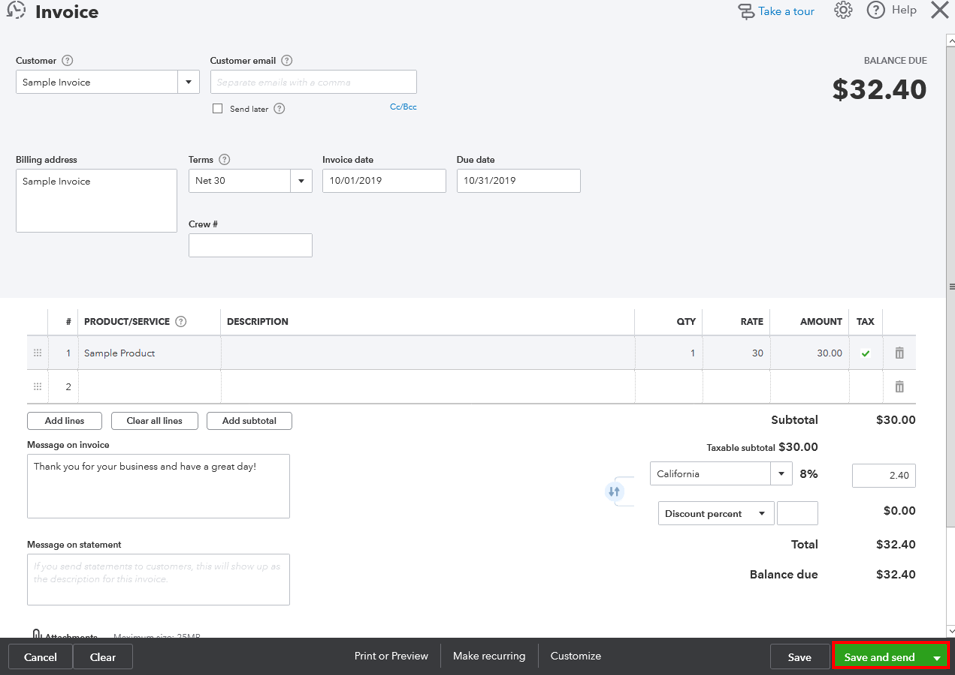Expand the Save and send dropdown arrow

coord(937,656)
